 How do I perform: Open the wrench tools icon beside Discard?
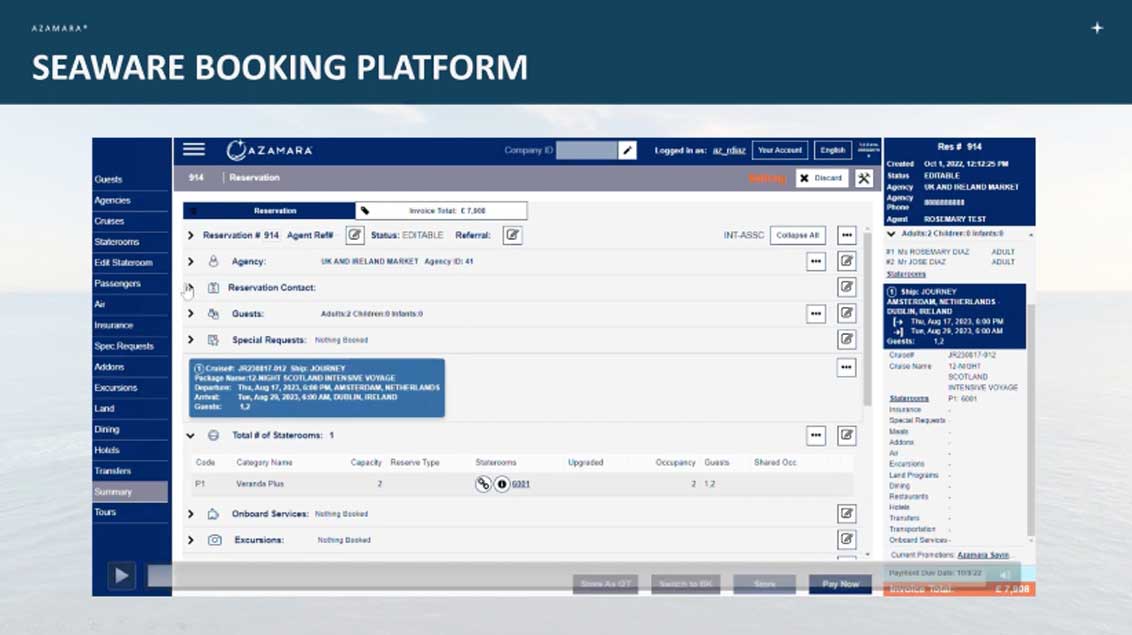coord(864,178)
